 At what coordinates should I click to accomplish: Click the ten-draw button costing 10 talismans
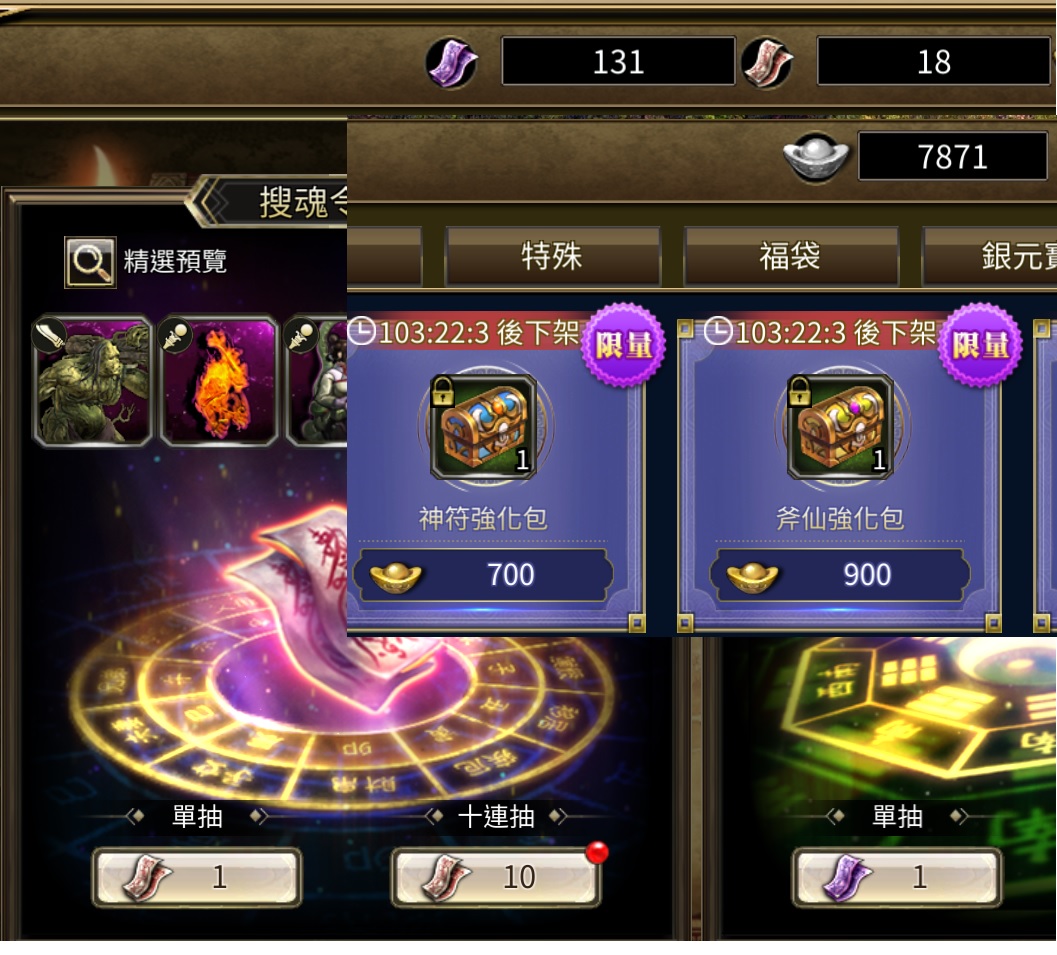coord(496,877)
